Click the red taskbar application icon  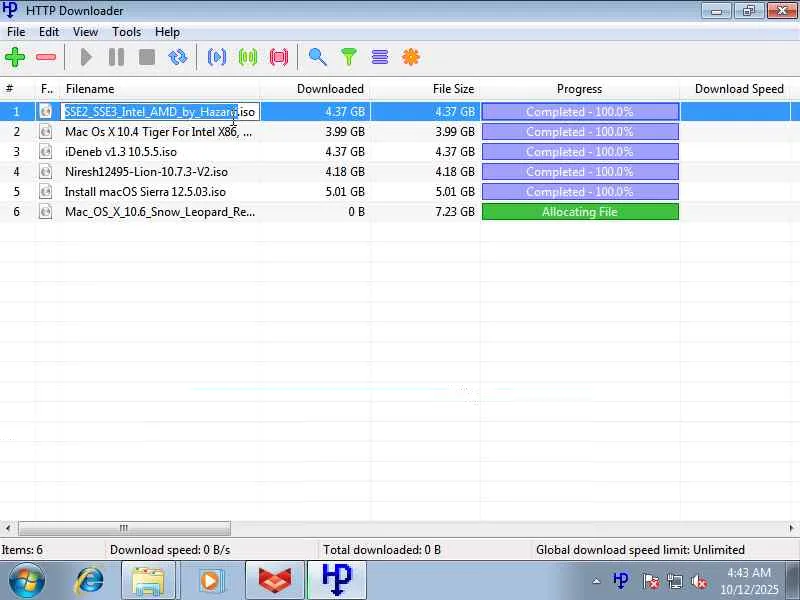[x=275, y=581]
